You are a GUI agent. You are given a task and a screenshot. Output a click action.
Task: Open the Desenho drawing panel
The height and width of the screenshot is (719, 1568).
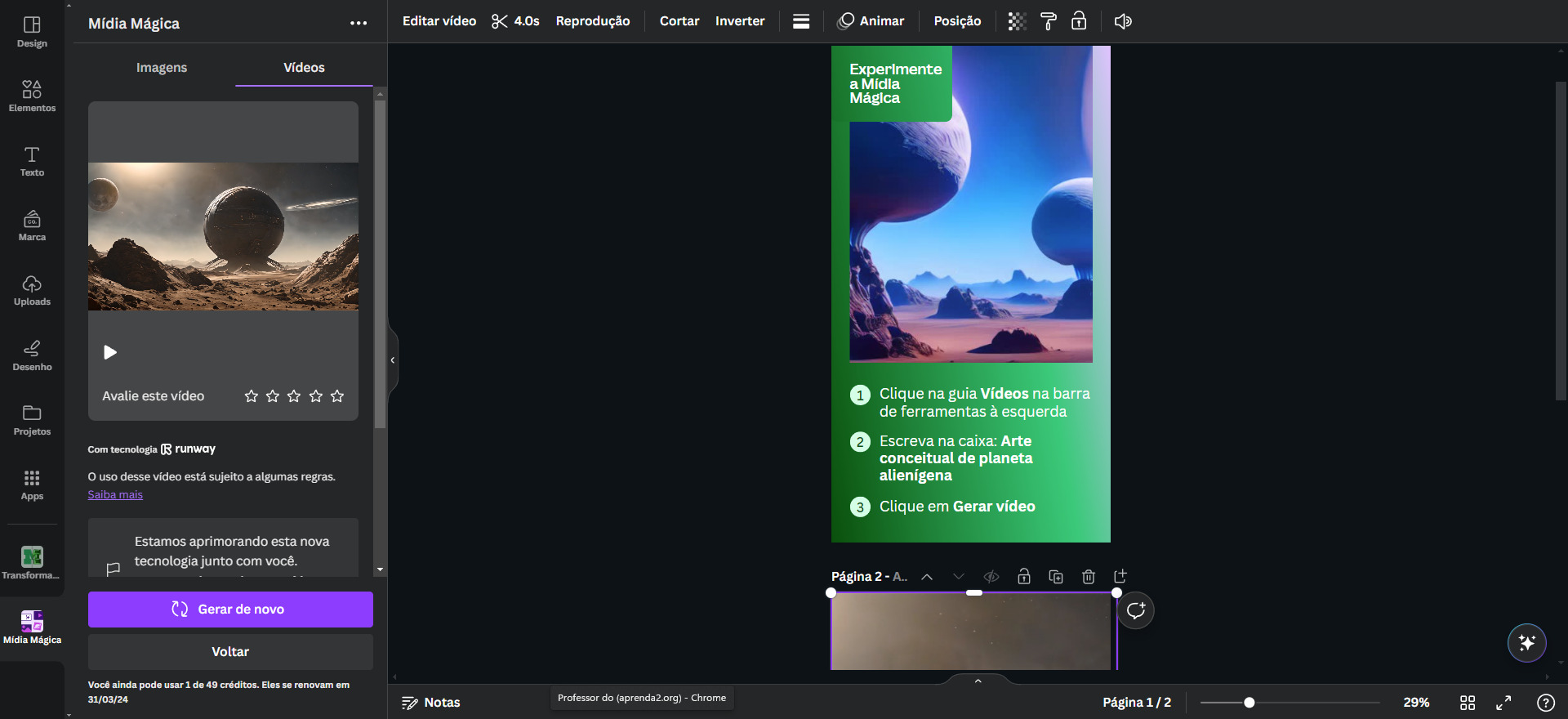coord(32,355)
